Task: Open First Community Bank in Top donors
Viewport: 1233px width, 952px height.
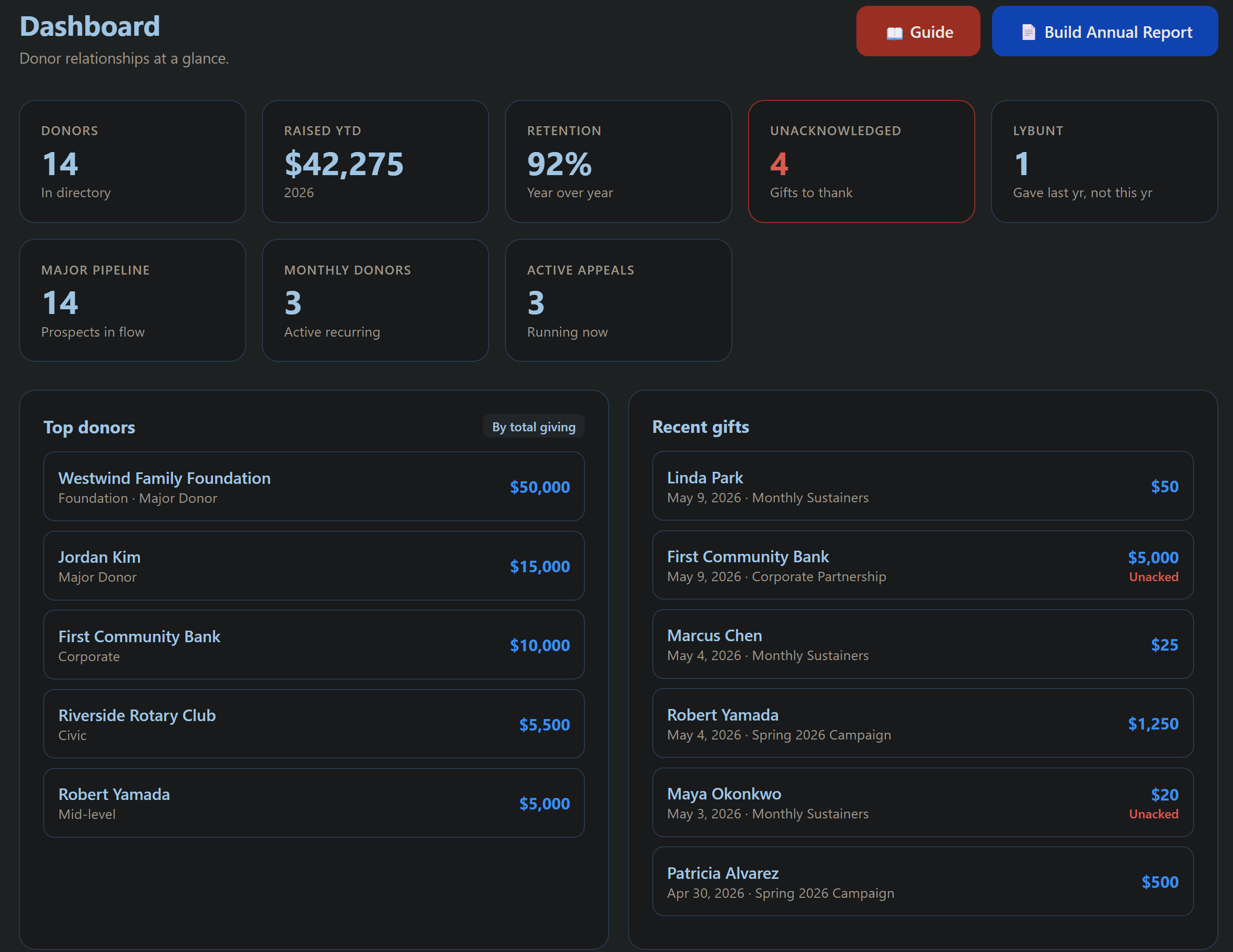Action: [314, 645]
